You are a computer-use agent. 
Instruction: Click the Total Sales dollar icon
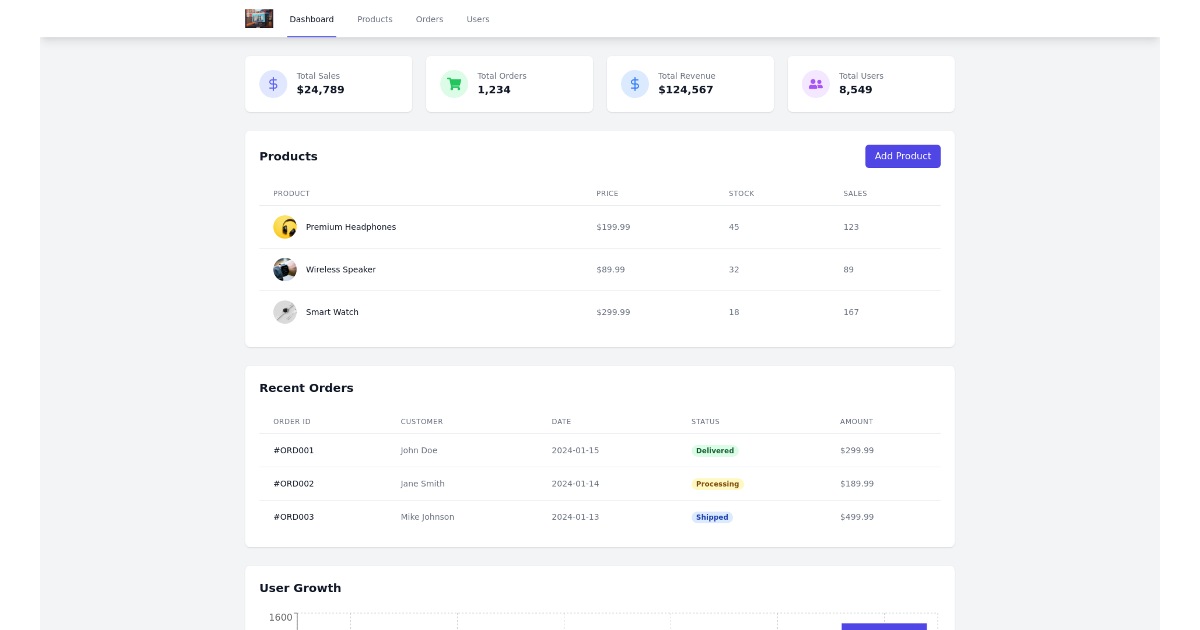pos(273,84)
